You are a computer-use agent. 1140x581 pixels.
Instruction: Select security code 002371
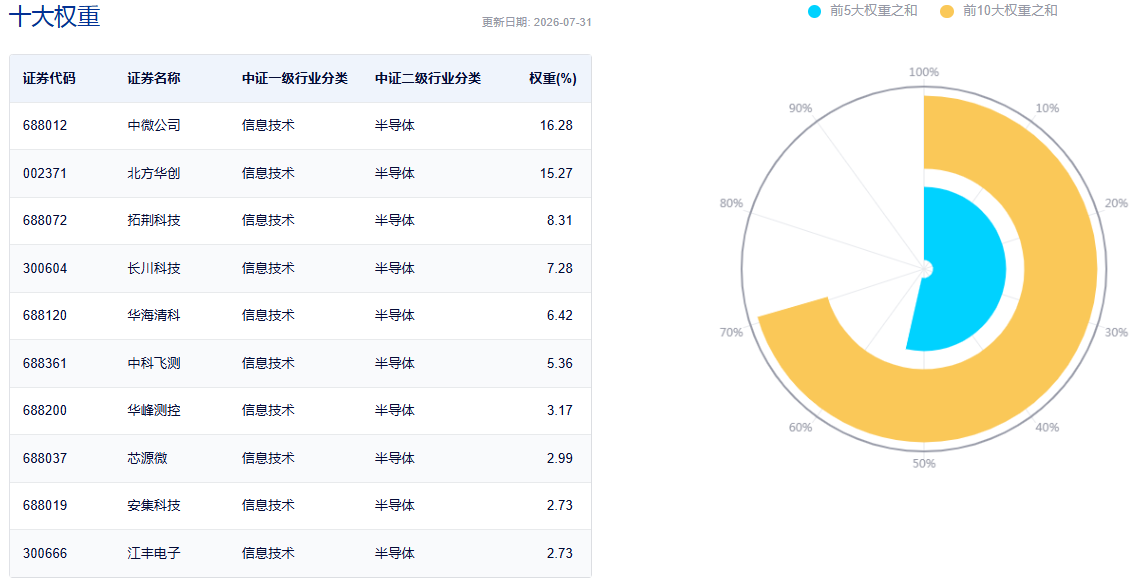pyautogui.click(x=45, y=173)
